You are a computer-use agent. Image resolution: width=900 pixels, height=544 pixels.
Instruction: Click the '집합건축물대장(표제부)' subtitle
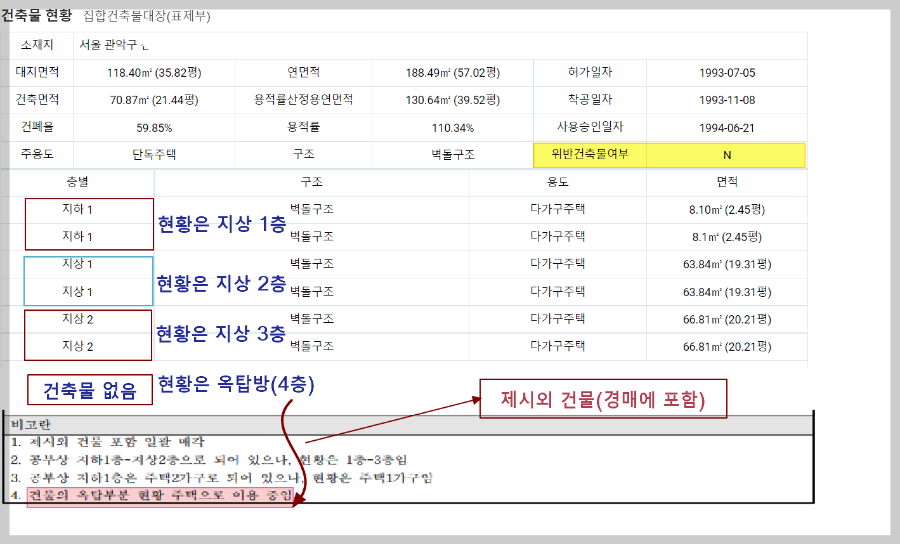pyautogui.click(x=147, y=16)
